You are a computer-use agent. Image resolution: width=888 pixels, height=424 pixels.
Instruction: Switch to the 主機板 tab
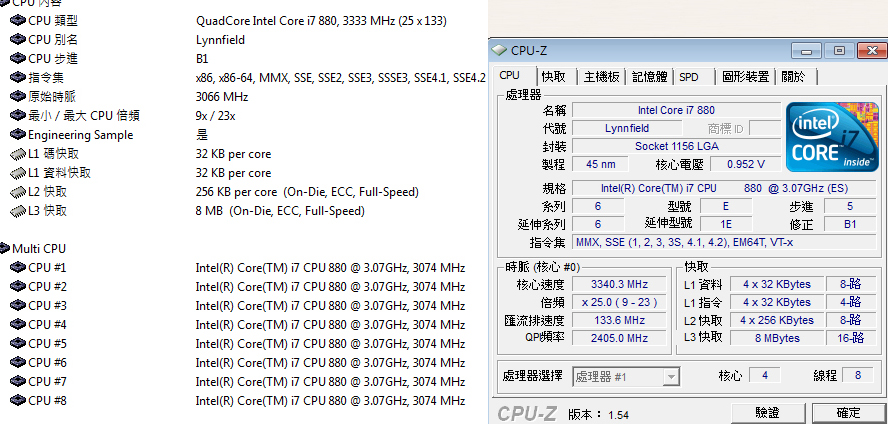pos(601,77)
